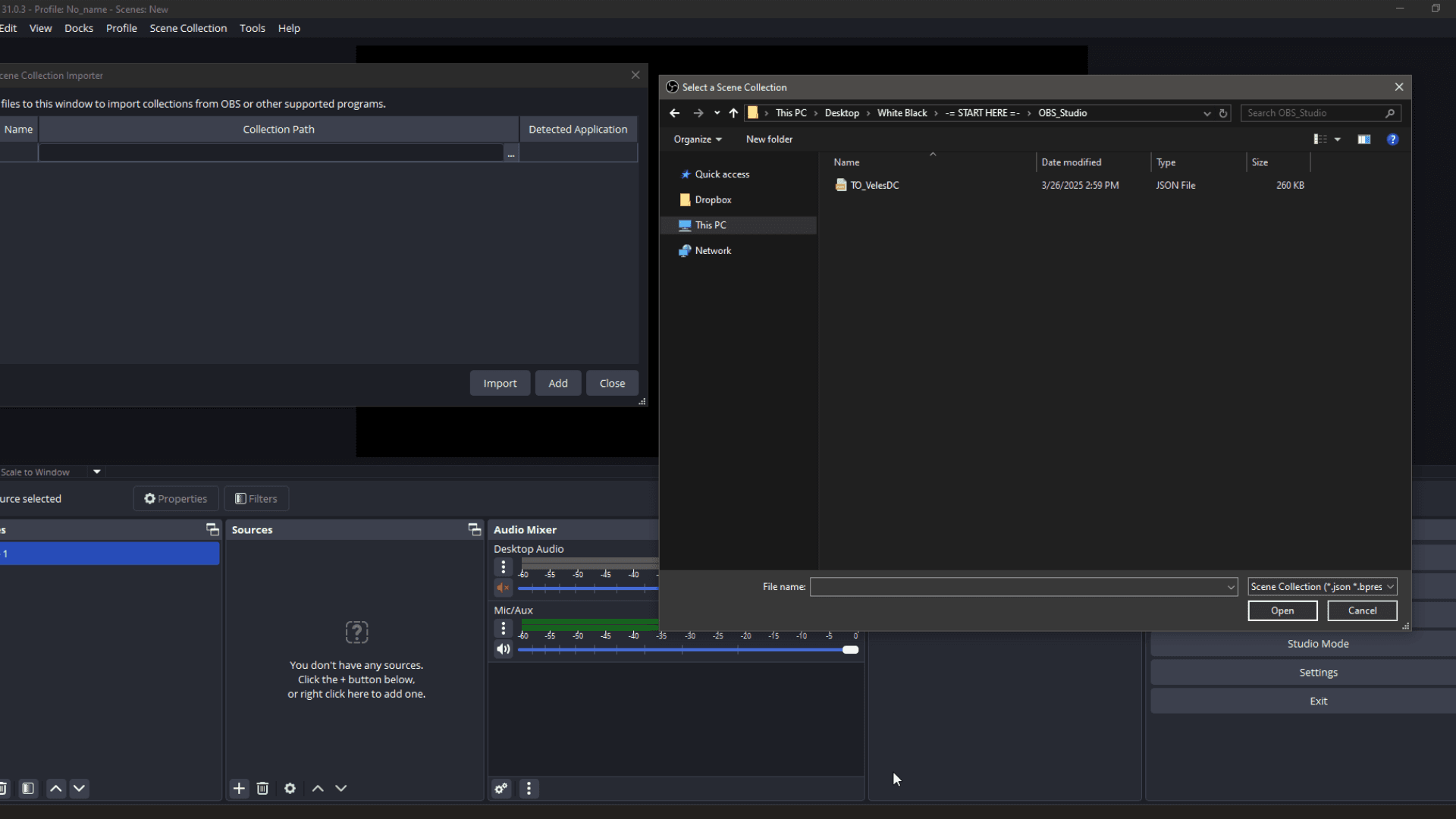Change the file view layout icon
Image resolution: width=1456 pixels, height=819 pixels.
1320,140
